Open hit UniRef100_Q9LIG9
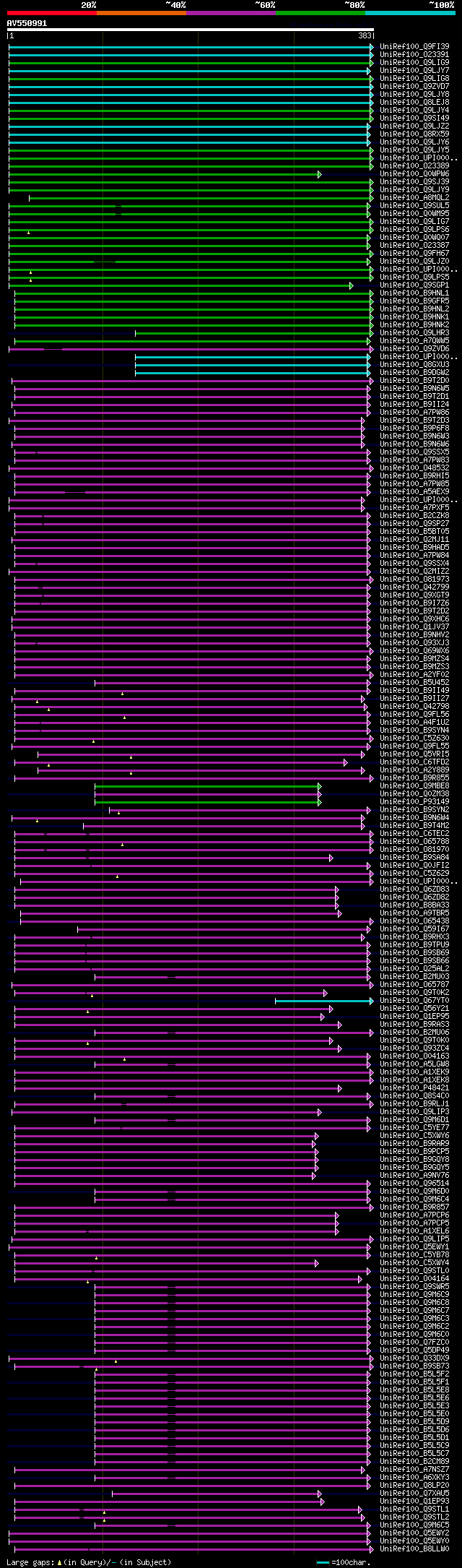The height and width of the screenshot is (1568, 462). coord(414,63)
